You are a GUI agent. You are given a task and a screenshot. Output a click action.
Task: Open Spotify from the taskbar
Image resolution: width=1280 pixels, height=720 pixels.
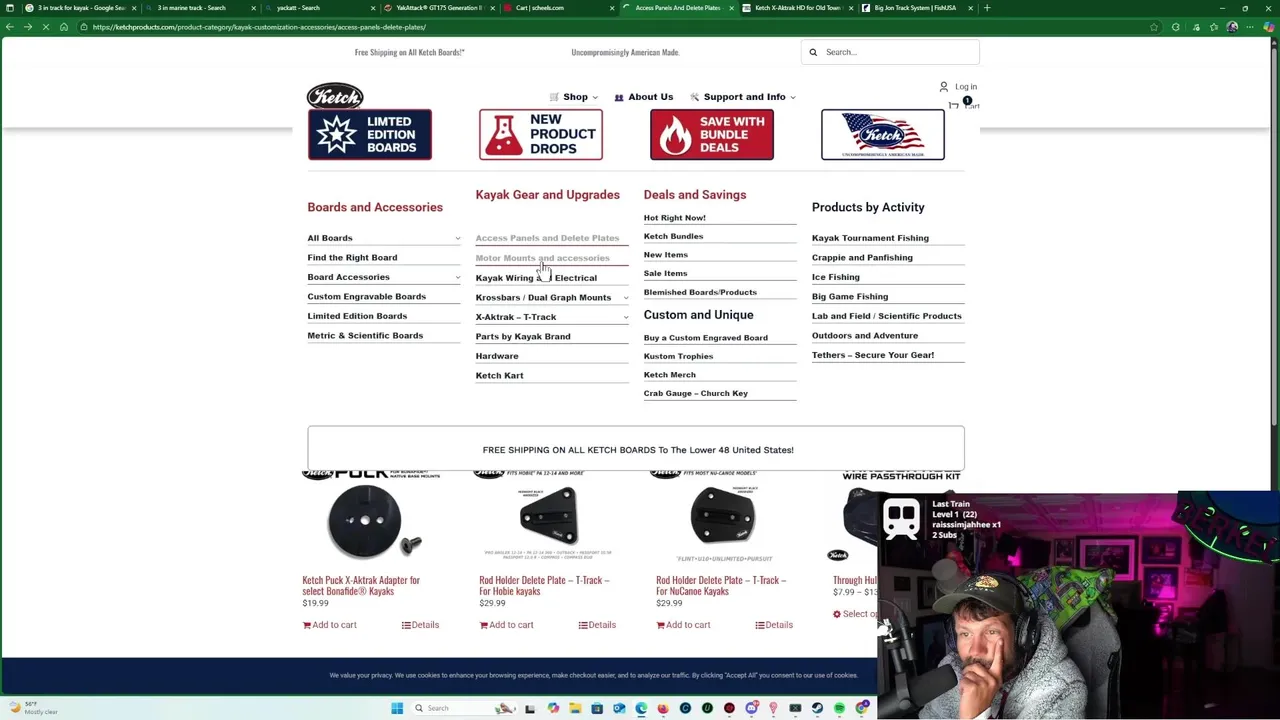pyautogui.click(x=839, y=708)
